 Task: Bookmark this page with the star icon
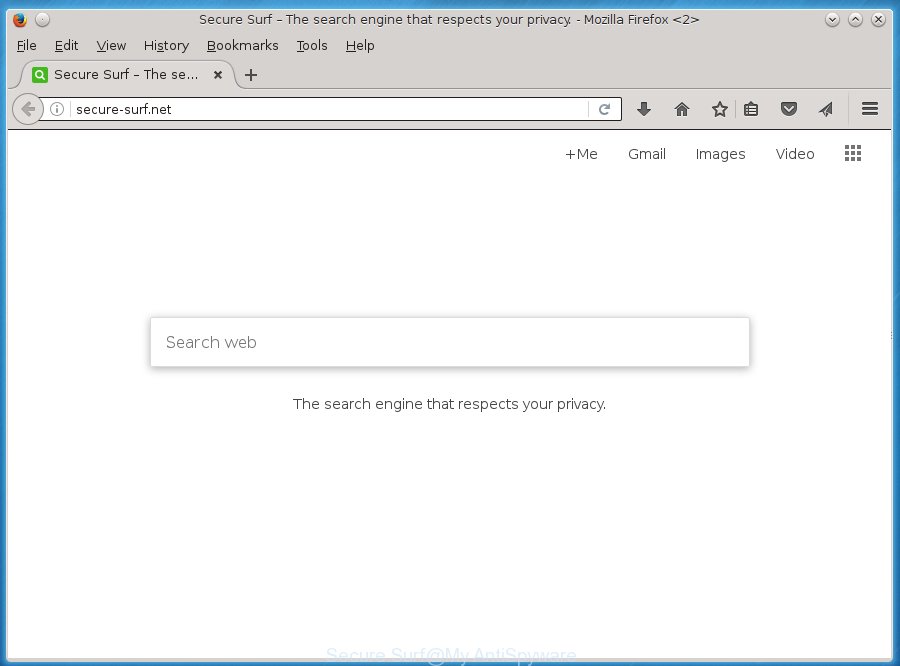click(x=719, y=109)
